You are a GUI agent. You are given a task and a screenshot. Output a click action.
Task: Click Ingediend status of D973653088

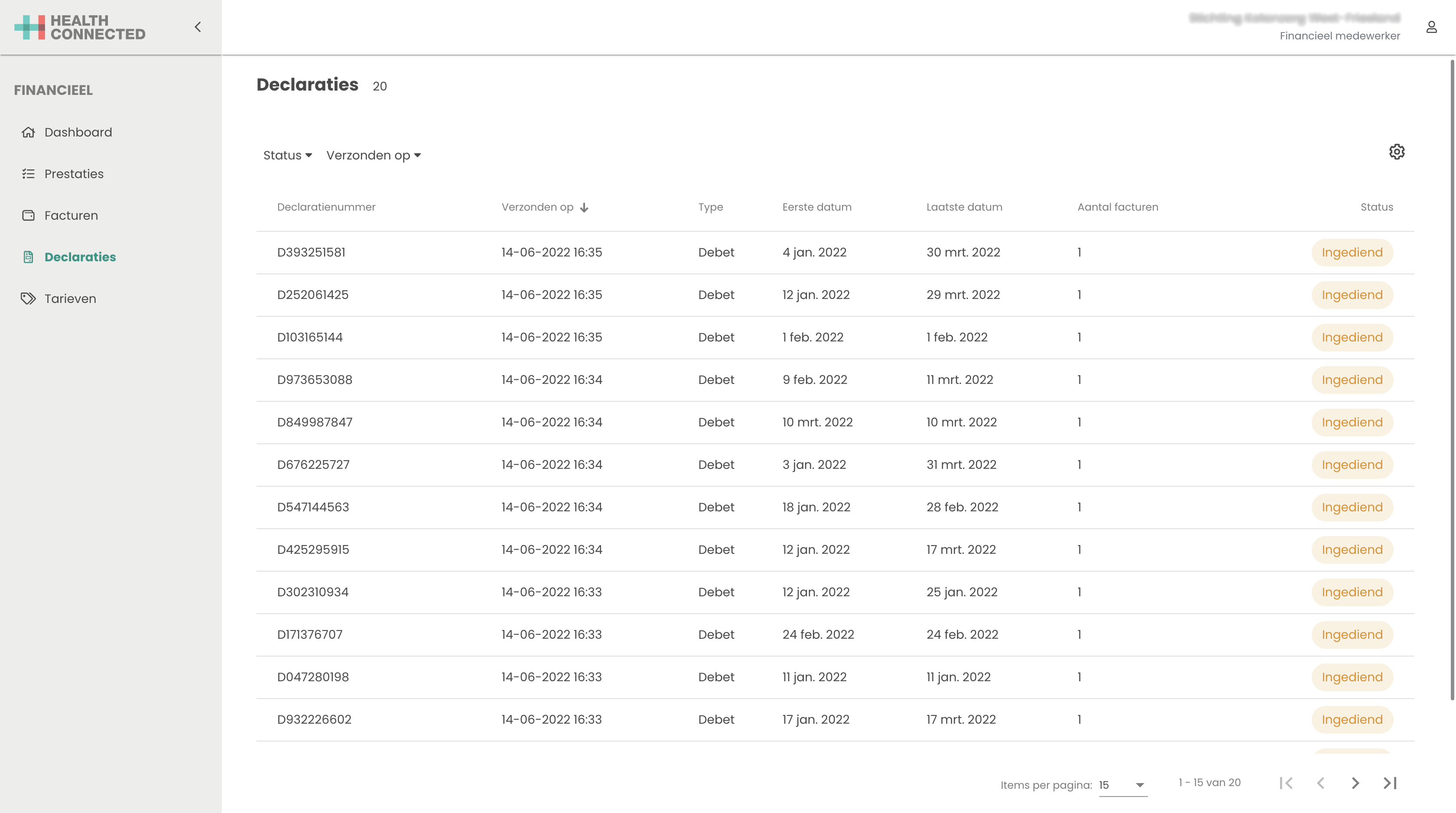coord(1352,380)
